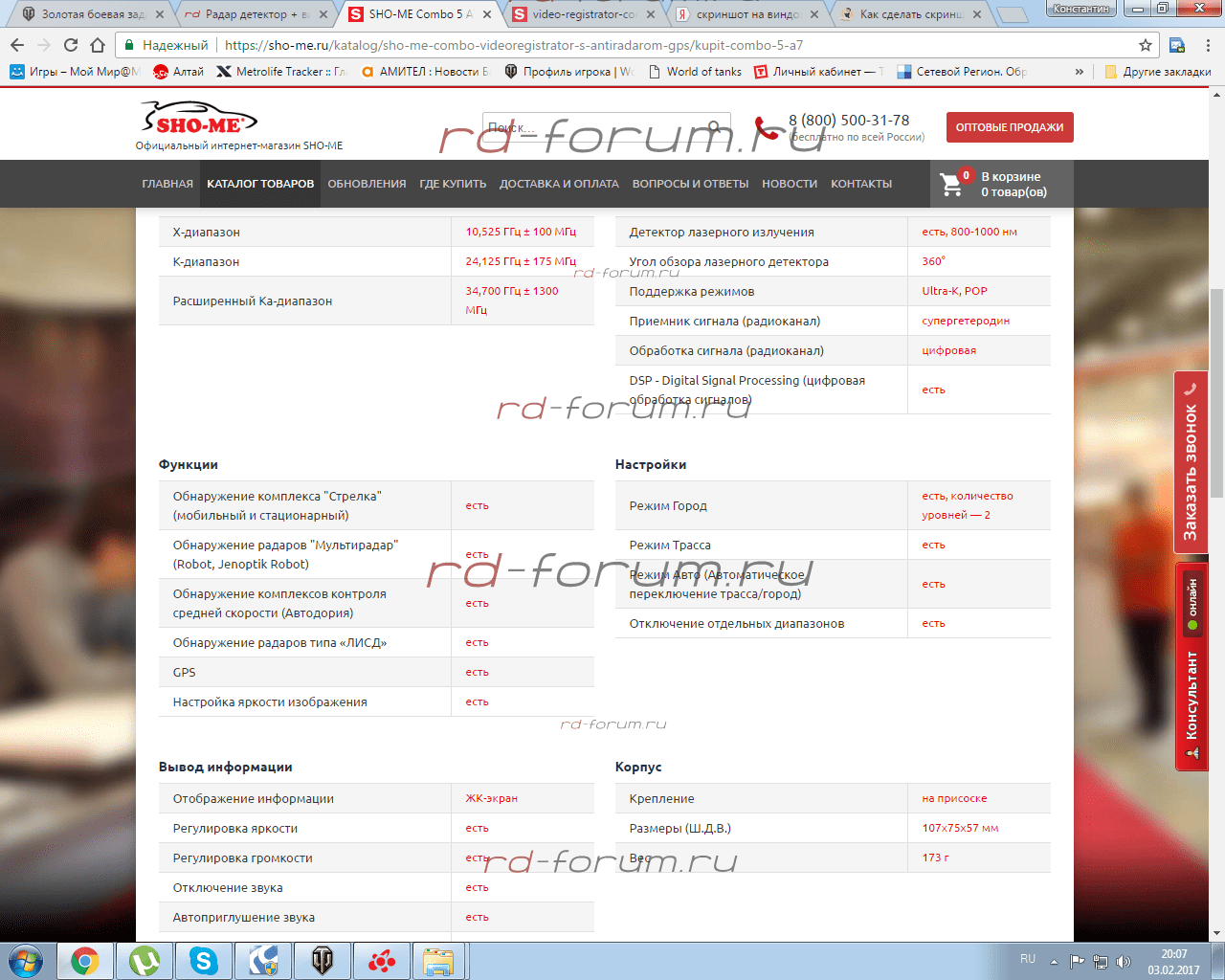Go to browser home page icon
The image size is (1225, 980).
click(98, 45)
